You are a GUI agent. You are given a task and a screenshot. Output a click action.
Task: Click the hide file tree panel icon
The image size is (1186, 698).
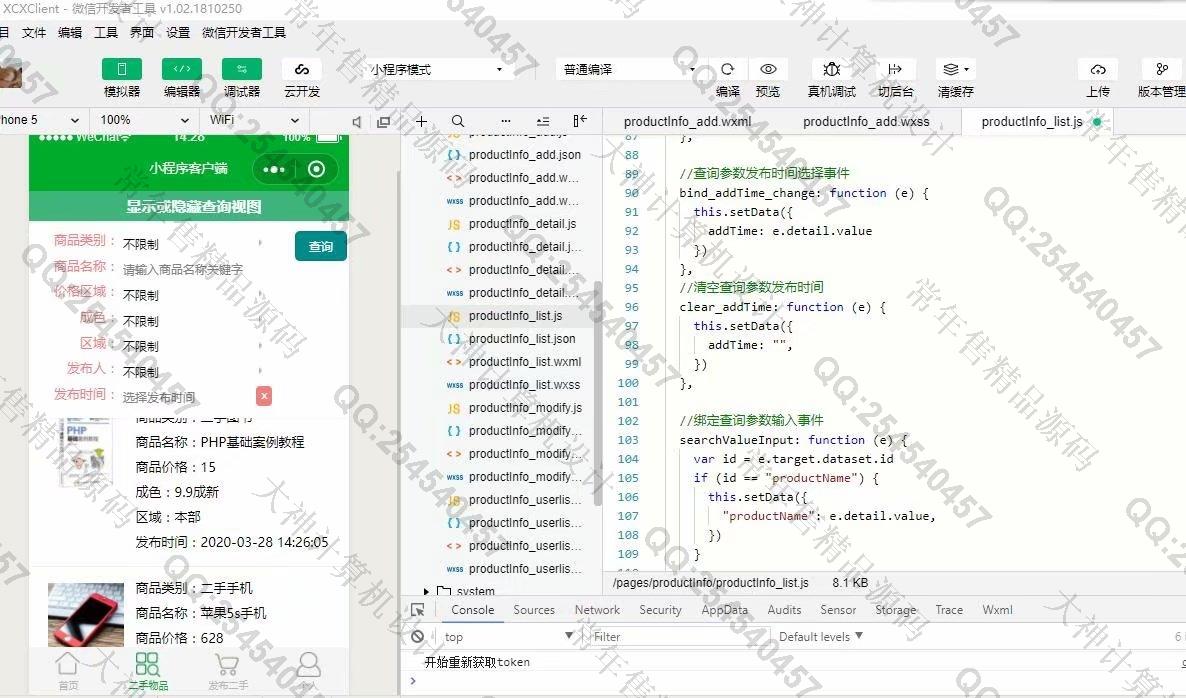coord(579,121)
